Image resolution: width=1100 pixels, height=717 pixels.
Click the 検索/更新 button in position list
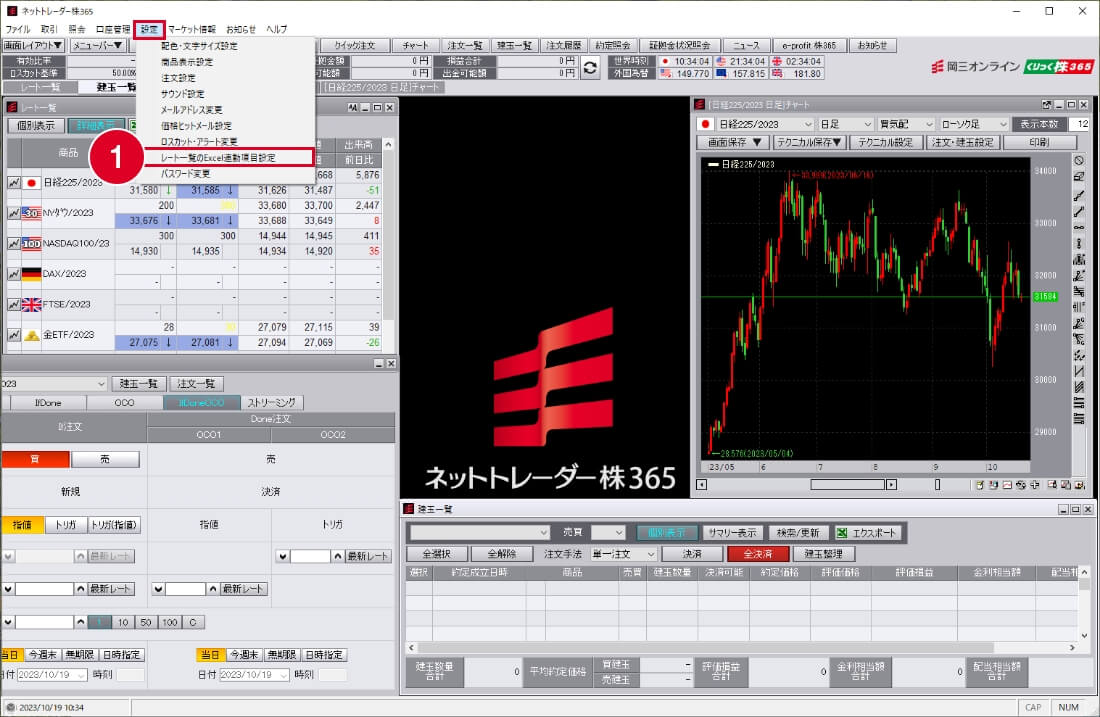tap(798, 533)
